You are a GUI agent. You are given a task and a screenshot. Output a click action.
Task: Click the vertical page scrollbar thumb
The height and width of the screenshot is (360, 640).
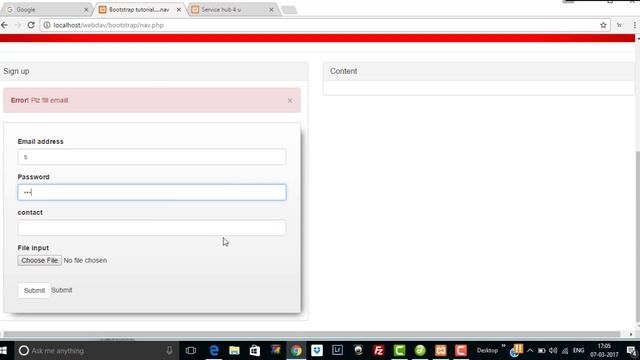coord(638,237)
